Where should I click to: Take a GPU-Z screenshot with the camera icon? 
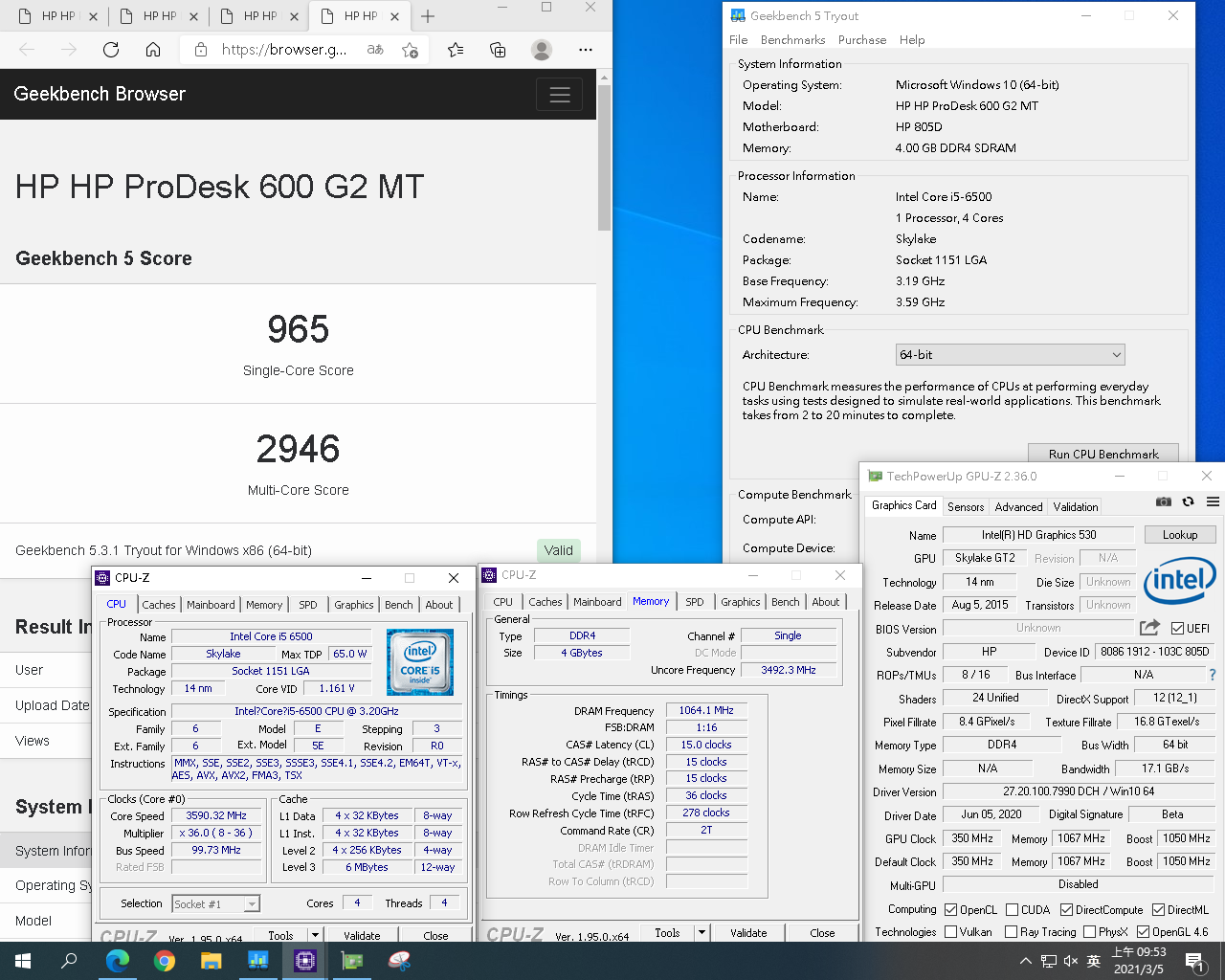pos(1164,501)
